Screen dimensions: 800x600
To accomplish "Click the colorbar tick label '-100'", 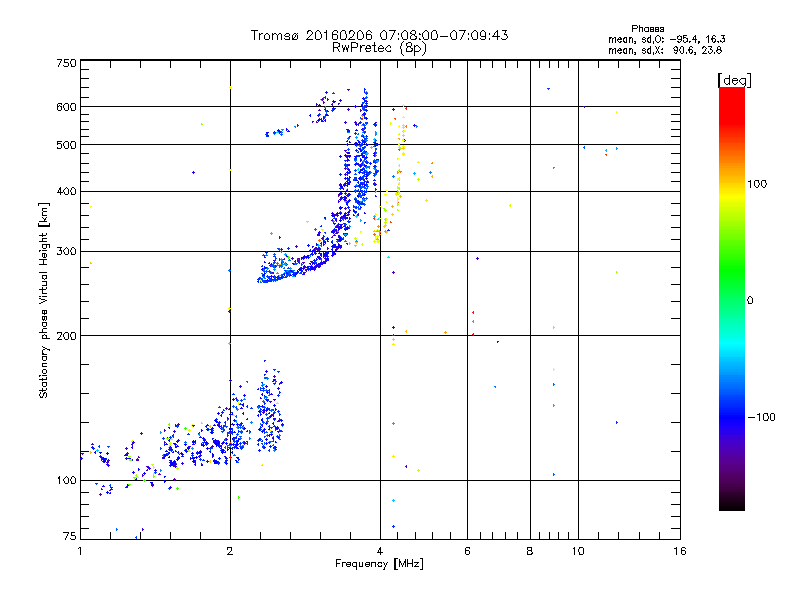I will (x=761, y=417).
